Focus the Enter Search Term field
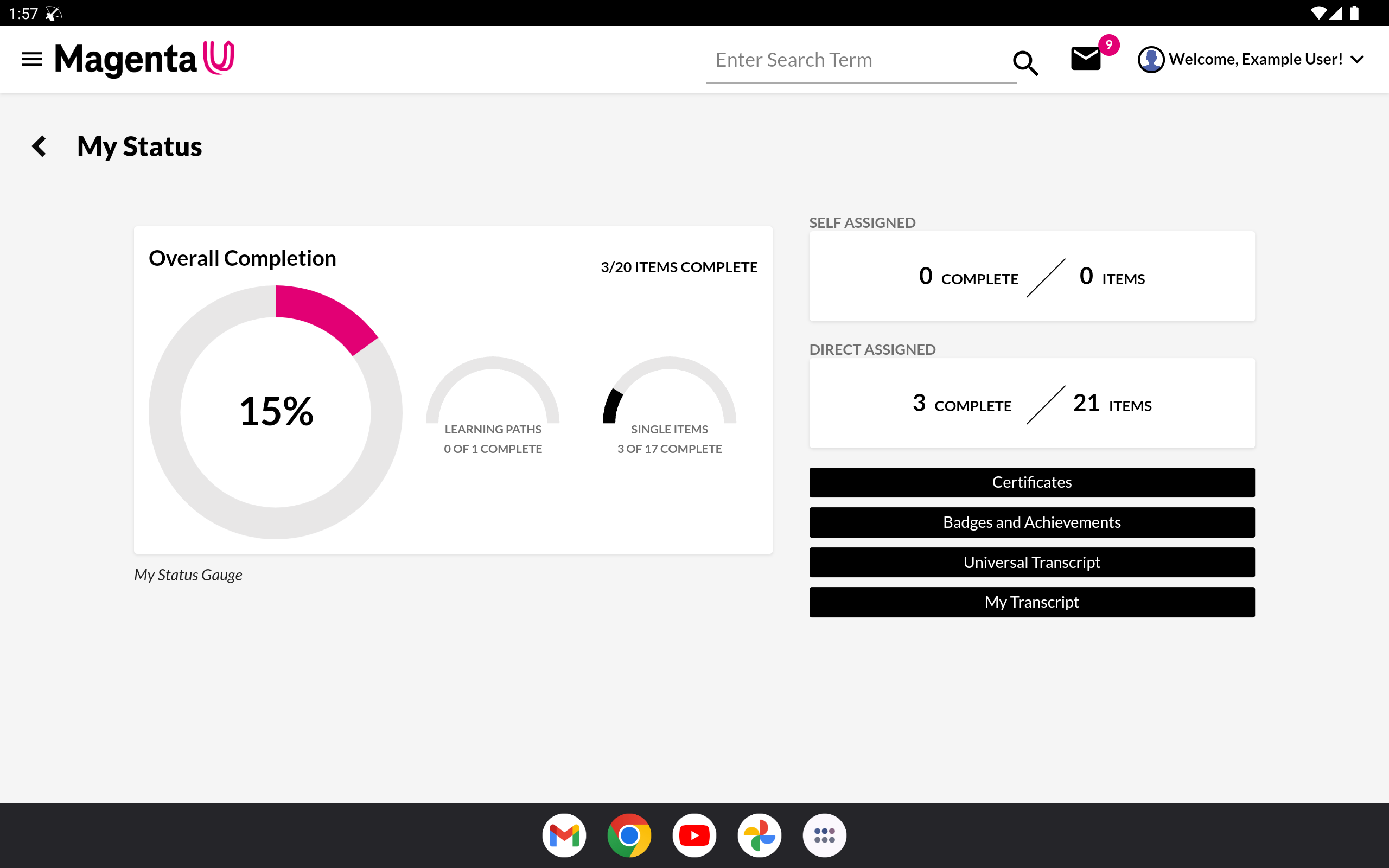Image resolution: width=1389 pixels, height=868 pixels. click(x=861, y=60)
